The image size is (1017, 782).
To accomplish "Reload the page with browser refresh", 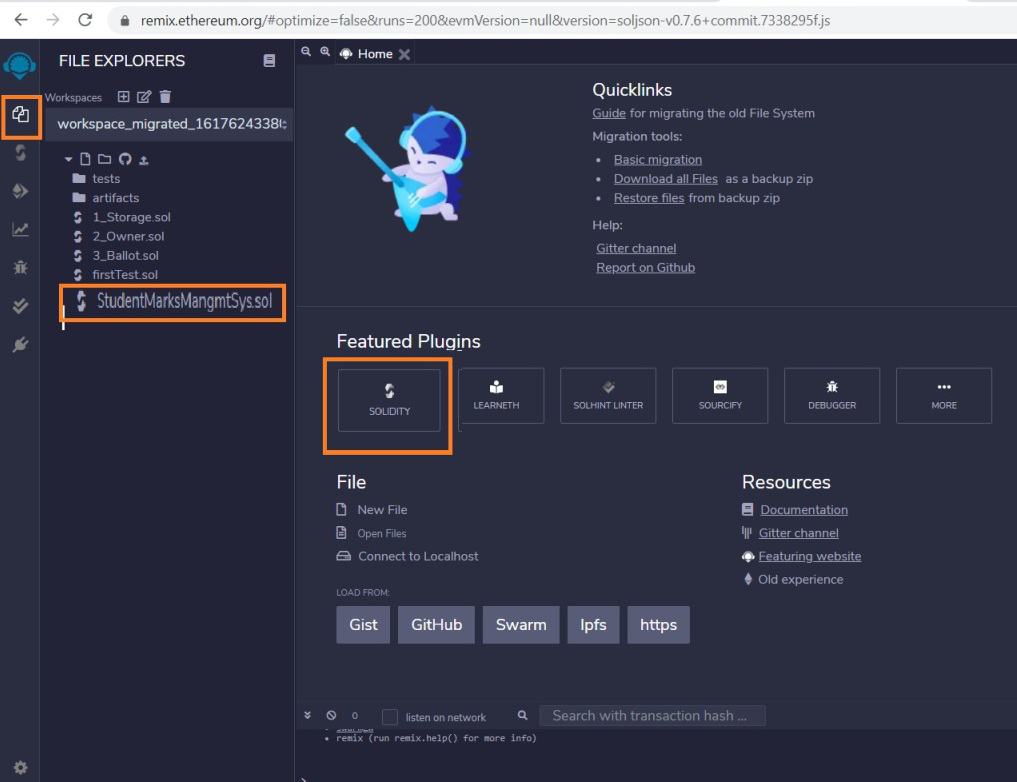I will (x=85, y=20).
